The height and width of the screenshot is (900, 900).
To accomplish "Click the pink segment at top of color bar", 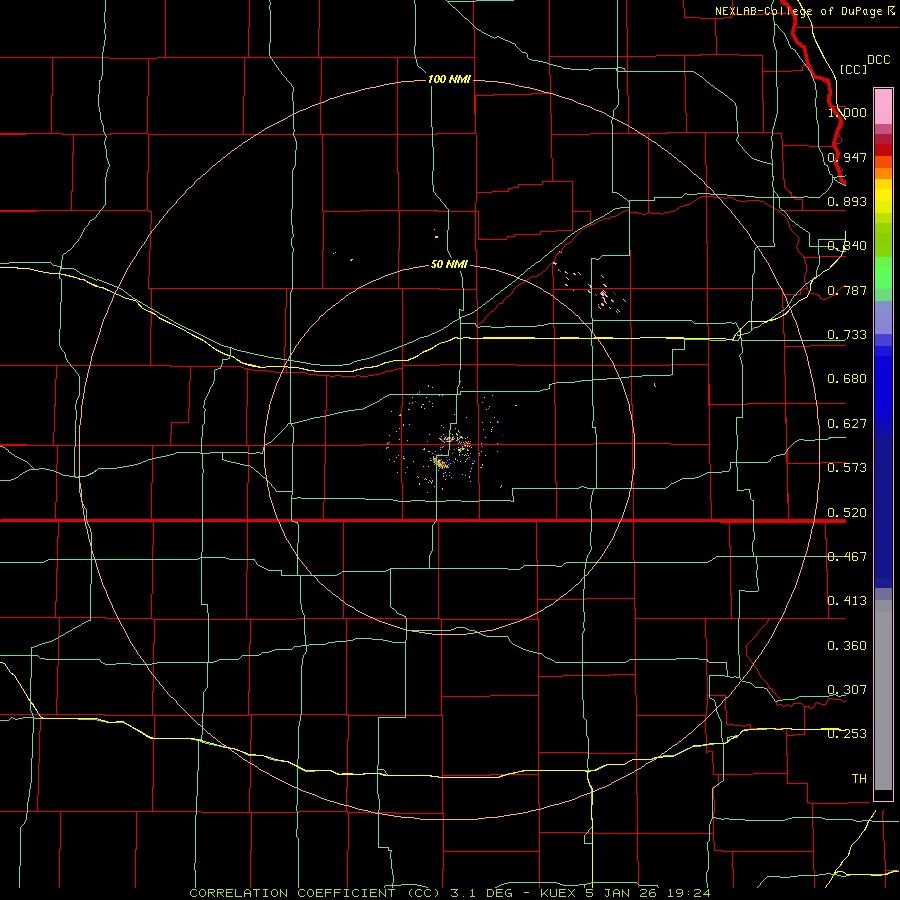I will click(883, 107).
